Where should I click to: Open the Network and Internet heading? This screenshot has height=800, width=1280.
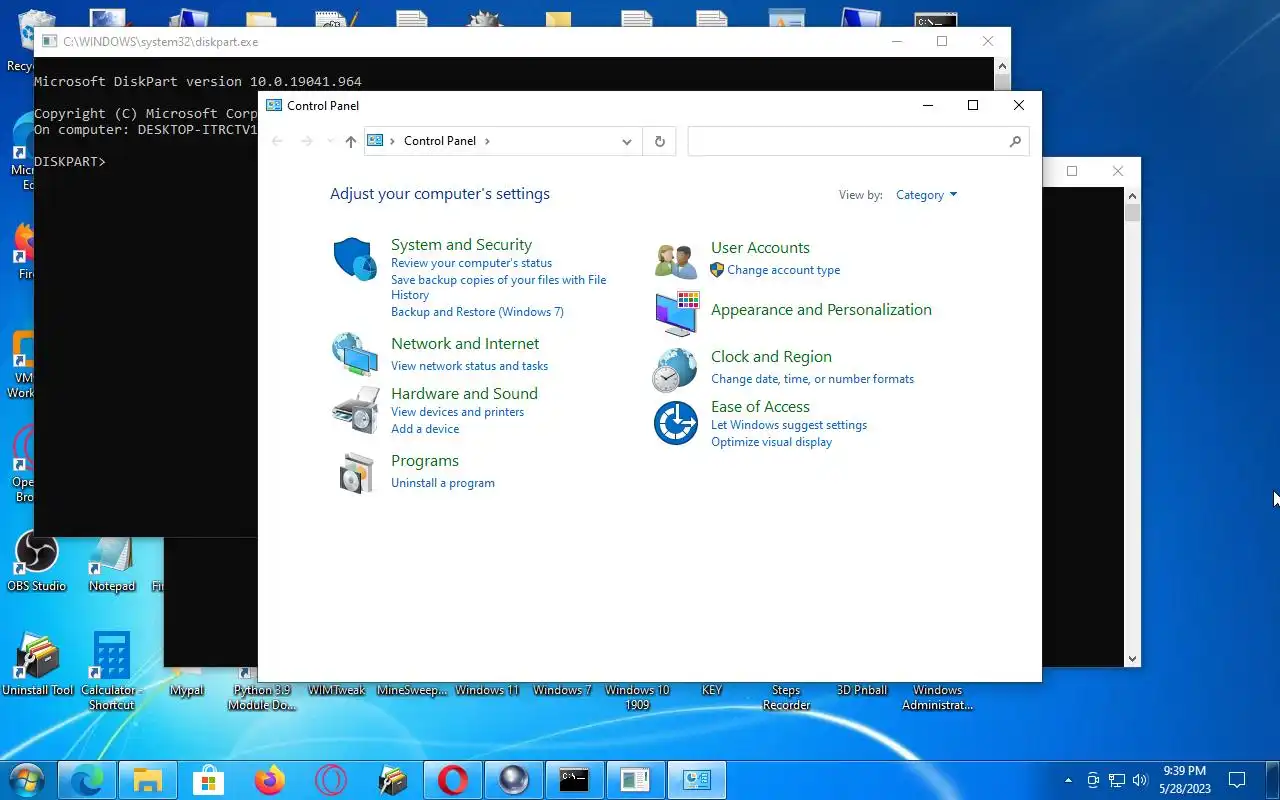(x=465, y=344)
